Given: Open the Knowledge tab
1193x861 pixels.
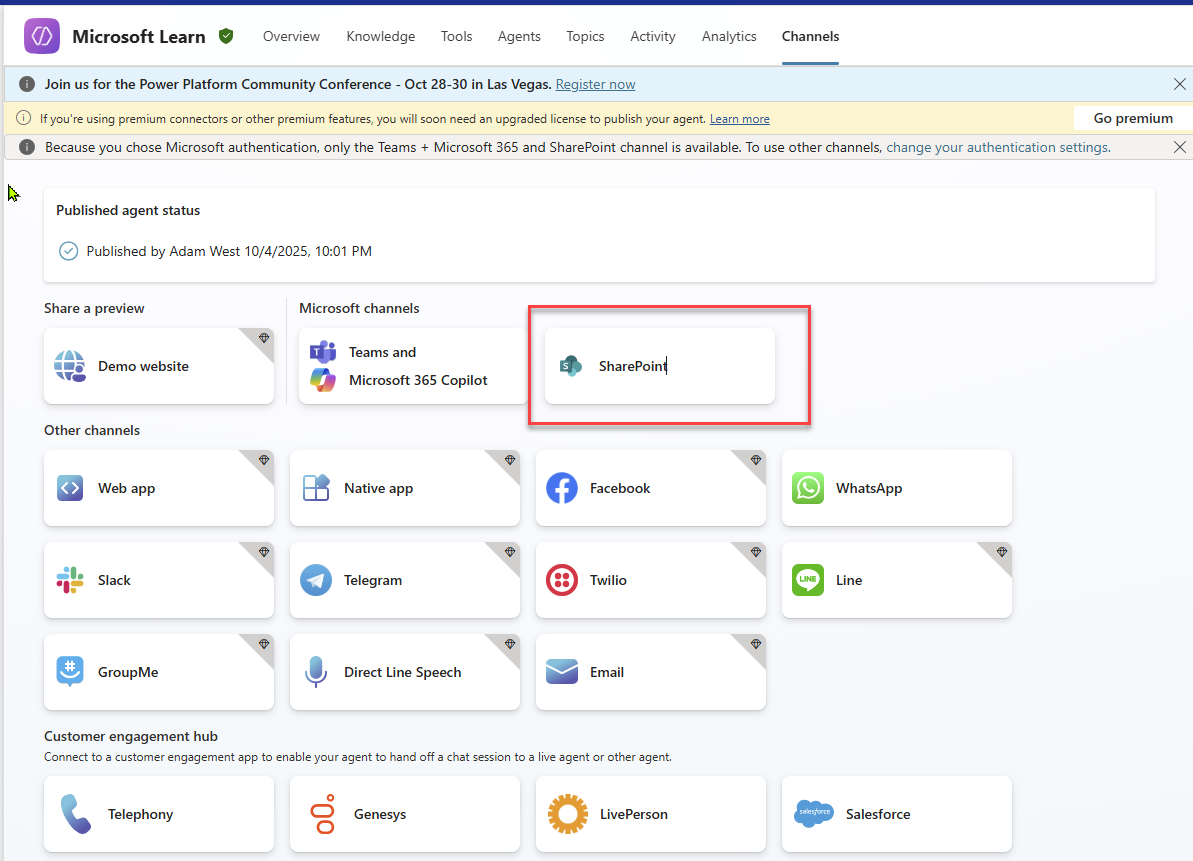Looking at the screenshot, I should (x=381, y=36).
